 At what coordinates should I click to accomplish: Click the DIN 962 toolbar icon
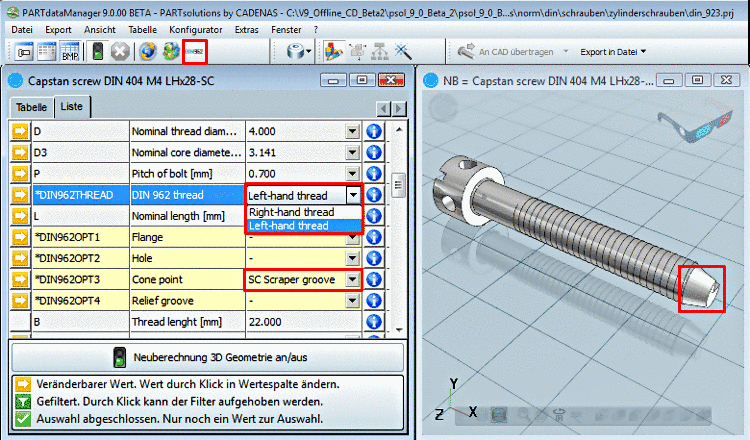[195, 52]
